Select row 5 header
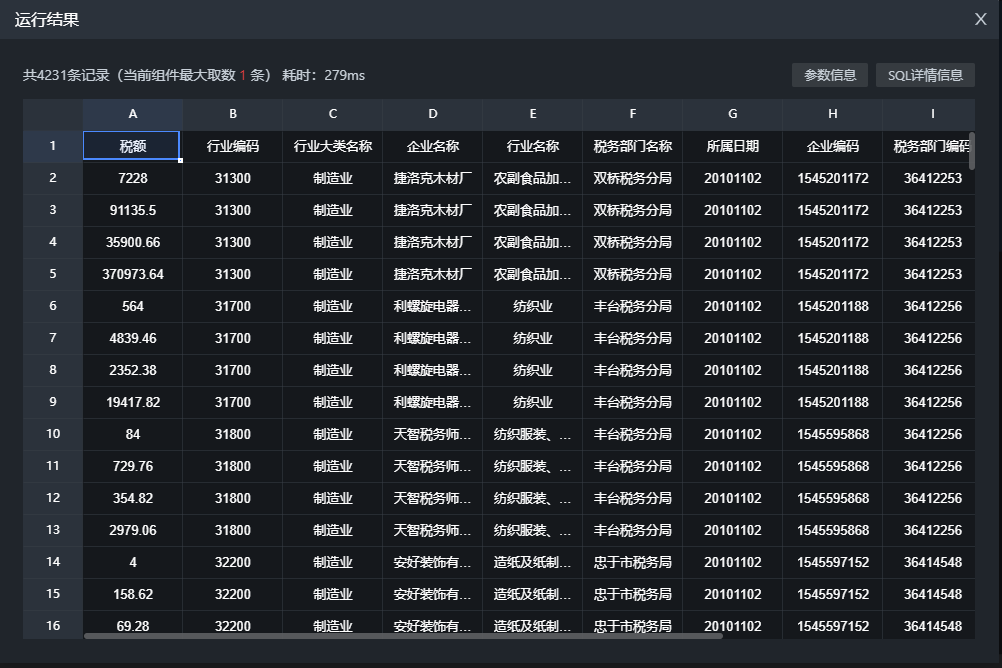The width and height of the screenshot is (1002, 668). 53,274
